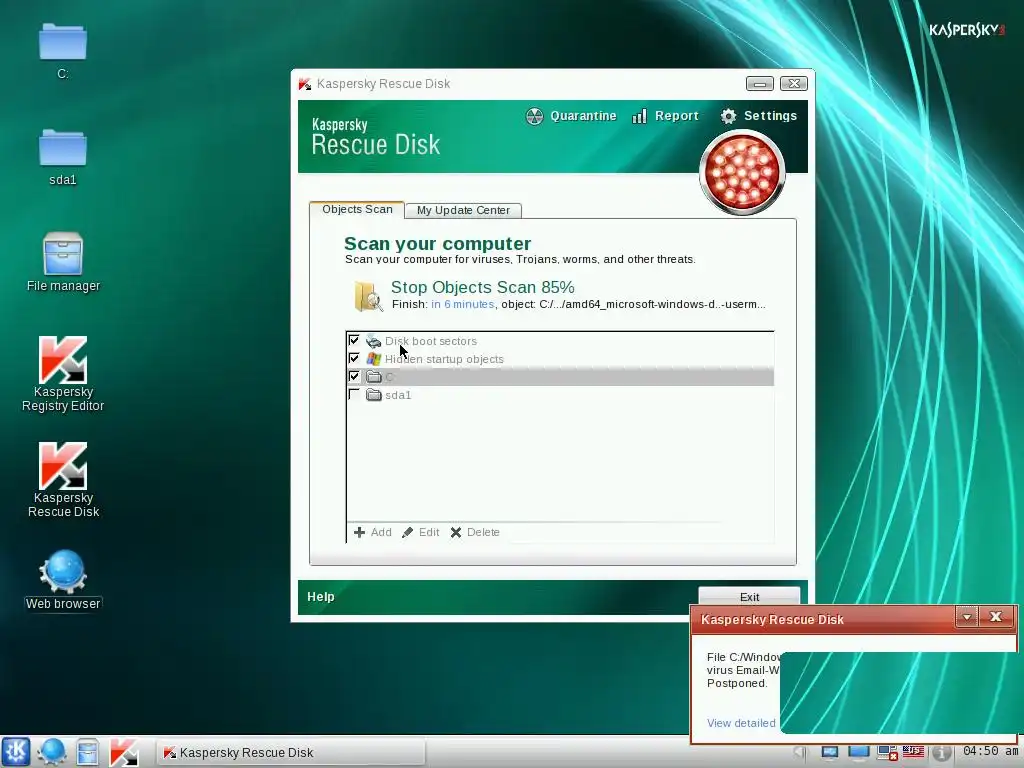The height and width of the screenshot is (768, 1024).
Task: Expand the notification popup dropdown arrow
Action: click(967, 617)
